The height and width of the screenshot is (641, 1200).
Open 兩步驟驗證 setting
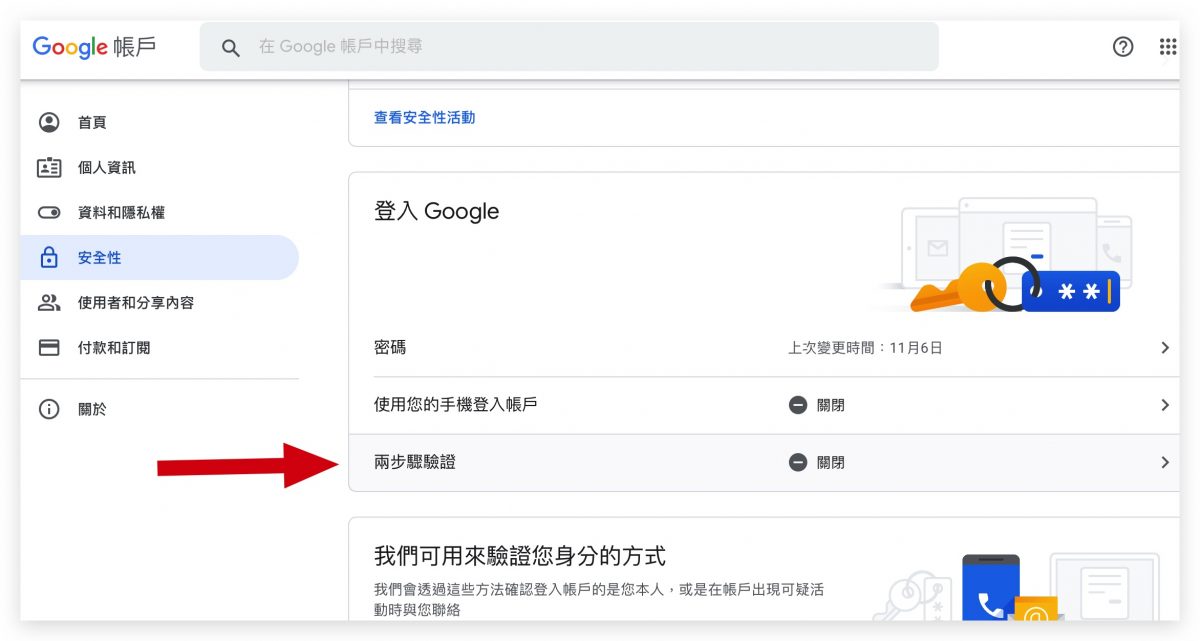click(764, 463)
